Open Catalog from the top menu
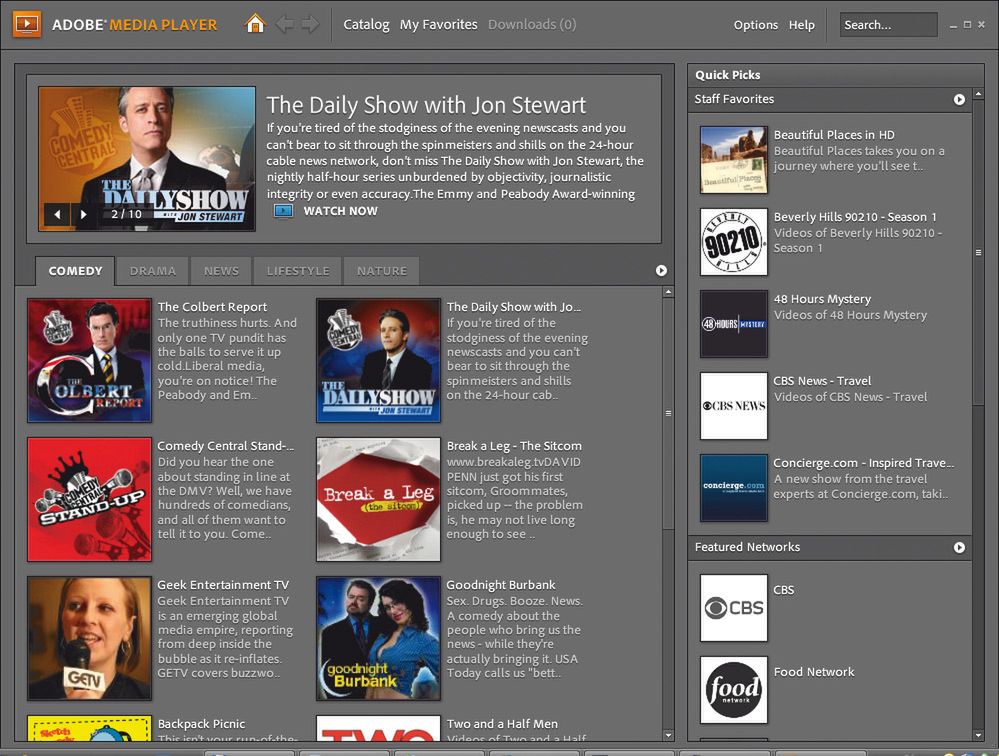 (x=366, y=24)
